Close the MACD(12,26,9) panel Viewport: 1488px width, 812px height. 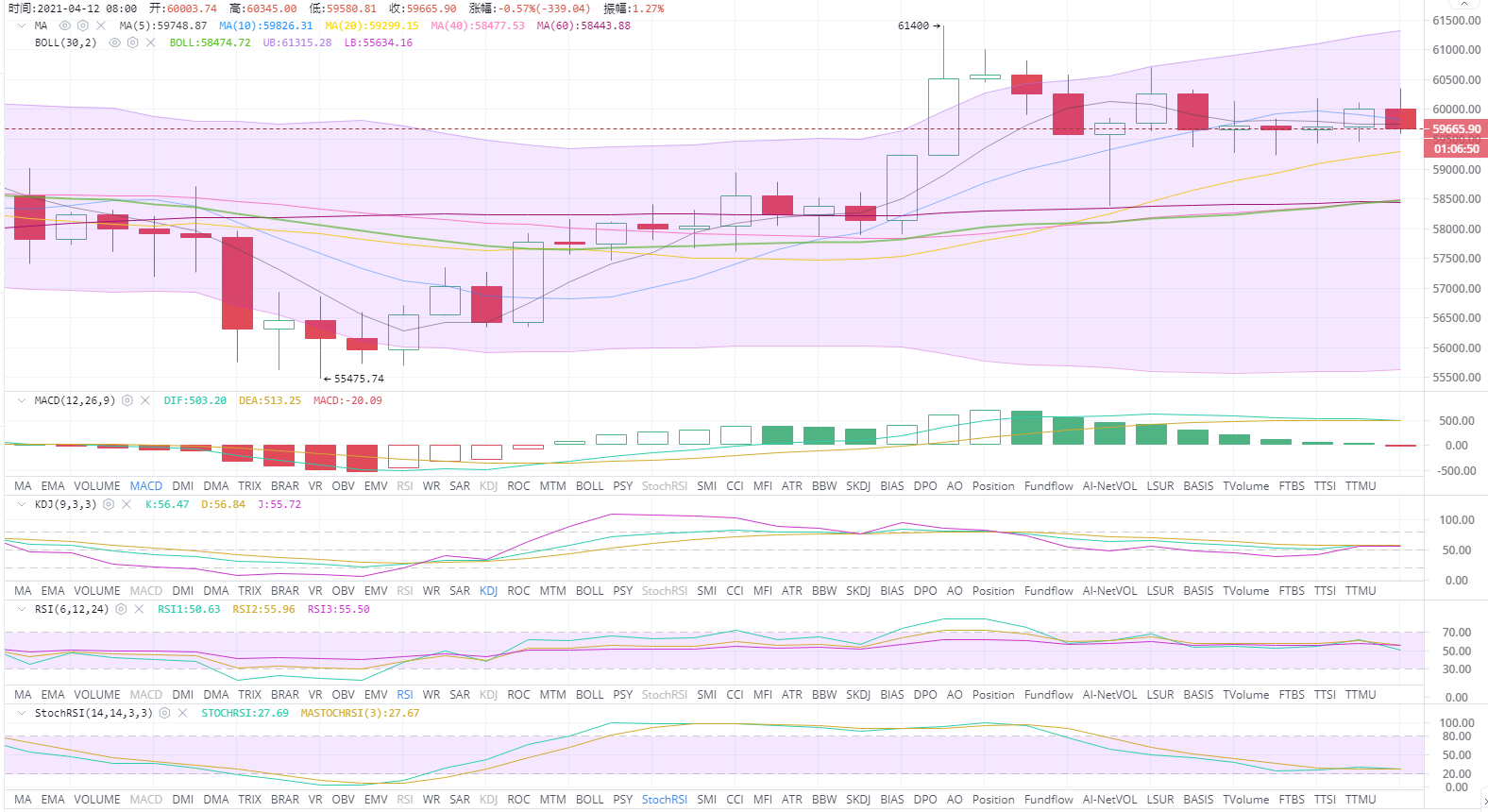(x=145, y=400)
